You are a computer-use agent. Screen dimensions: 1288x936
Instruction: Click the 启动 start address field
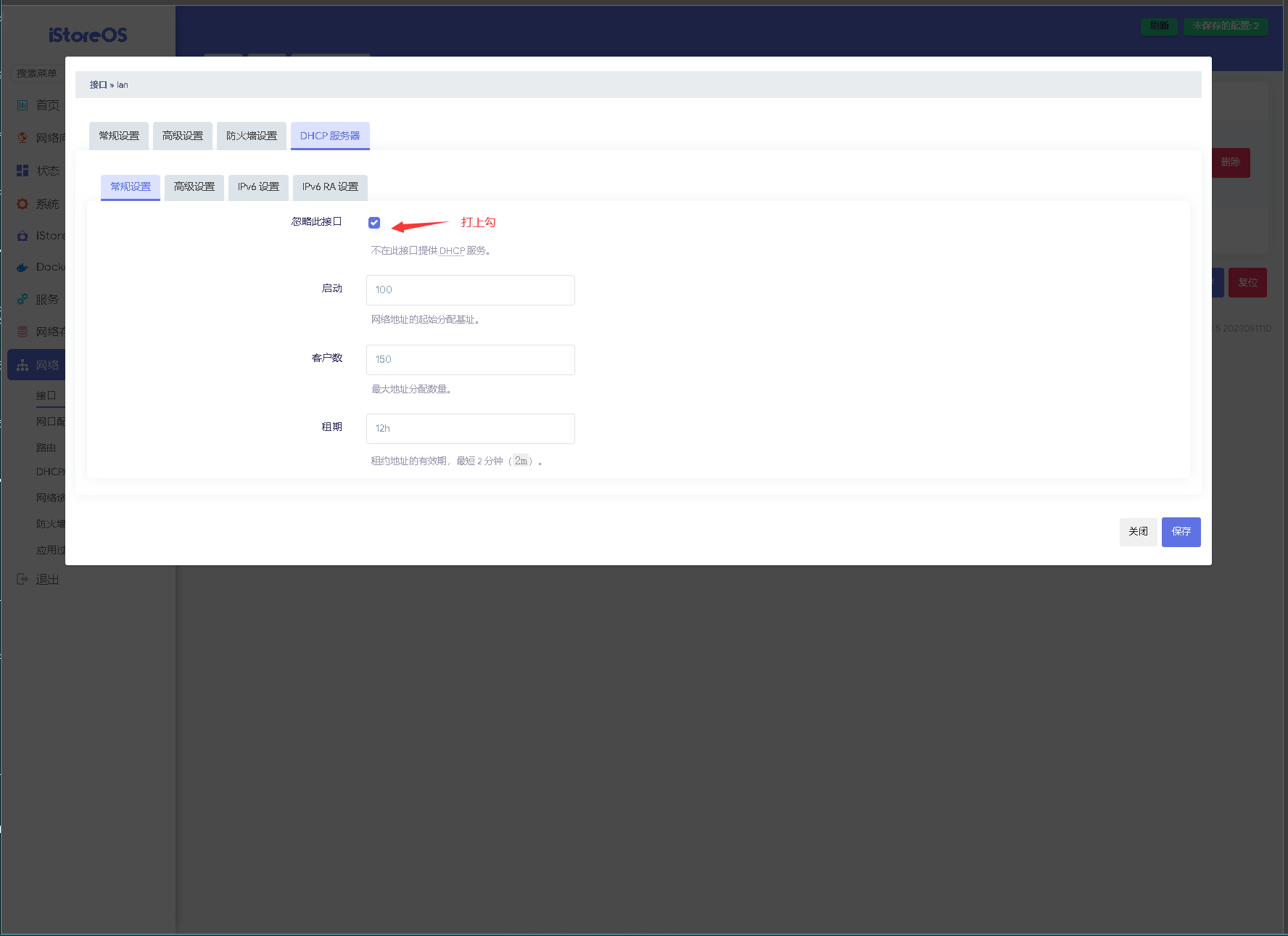pyautogui.click(x=470, y=290)
